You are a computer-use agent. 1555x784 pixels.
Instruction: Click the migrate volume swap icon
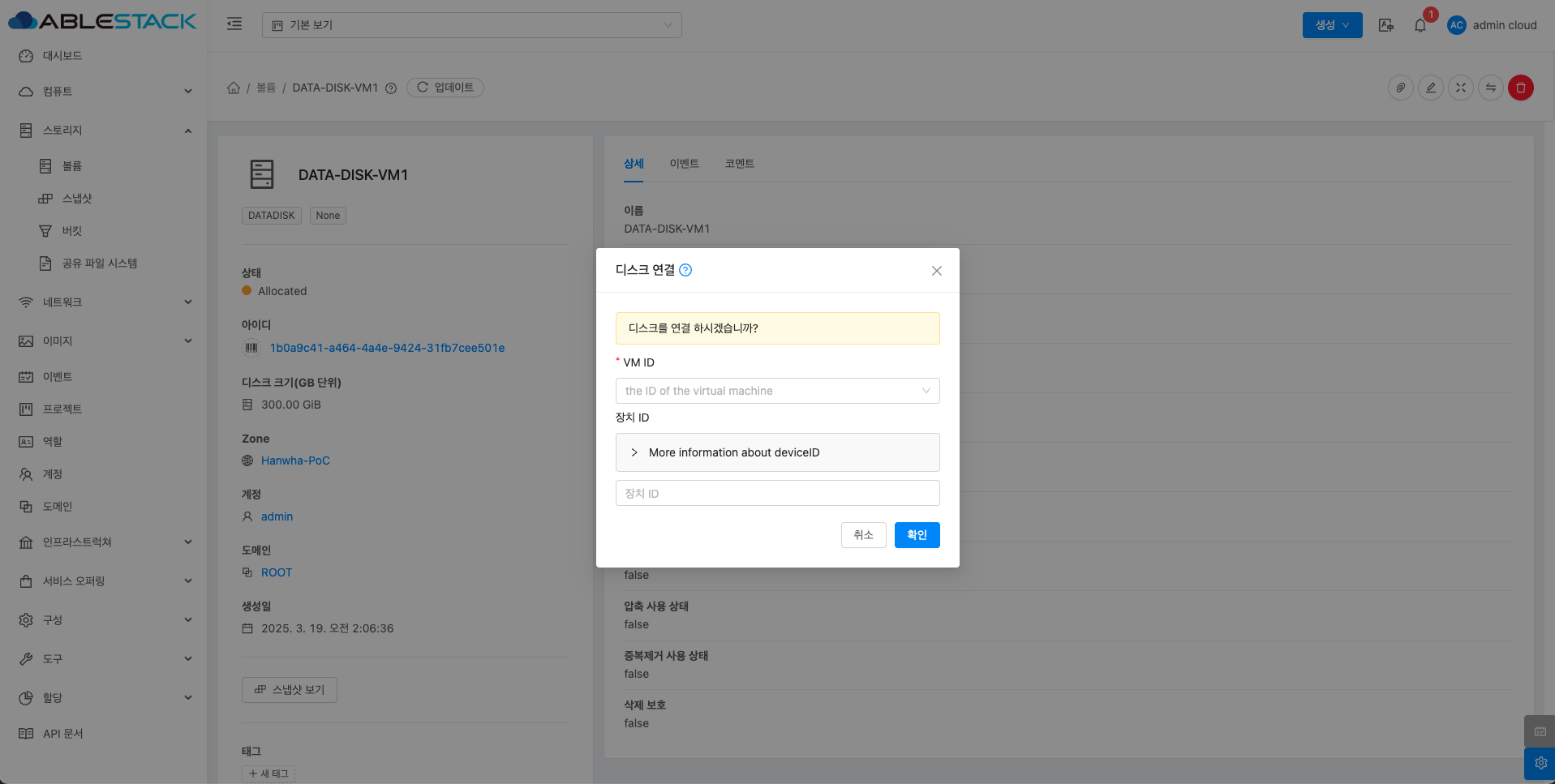click(1491, 88)
